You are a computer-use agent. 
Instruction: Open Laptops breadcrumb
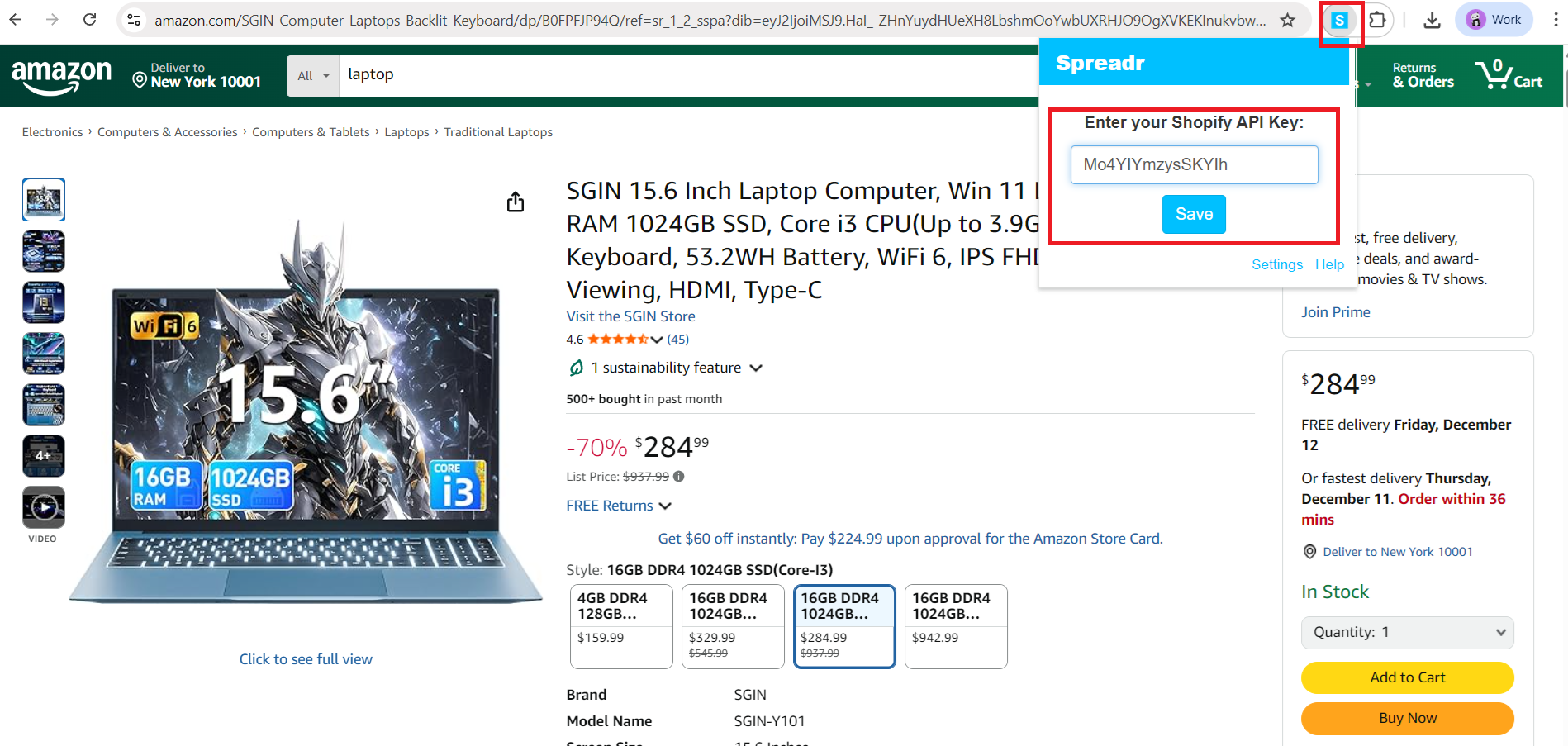[406, 132]
